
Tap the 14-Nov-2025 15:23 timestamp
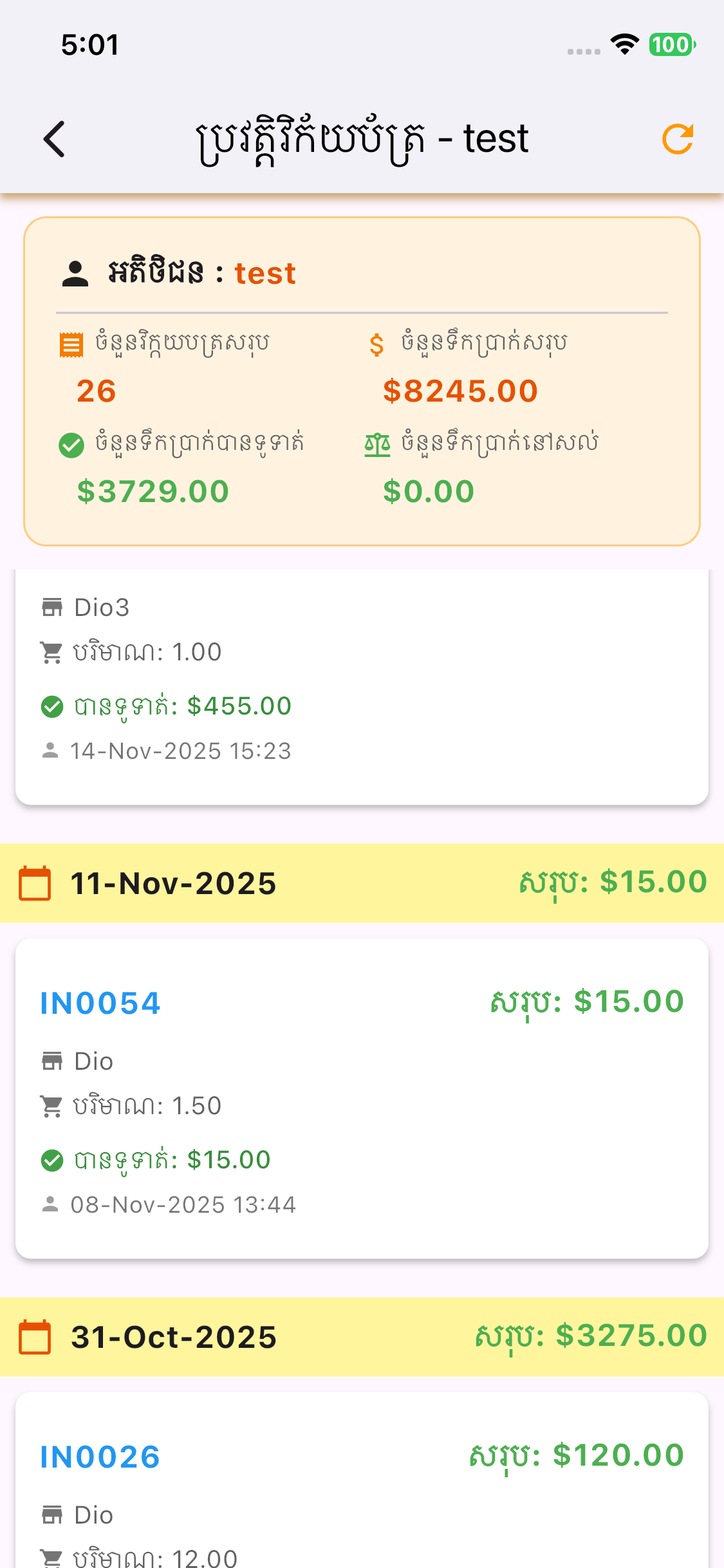pyautogui.click(x=181, y=751)
